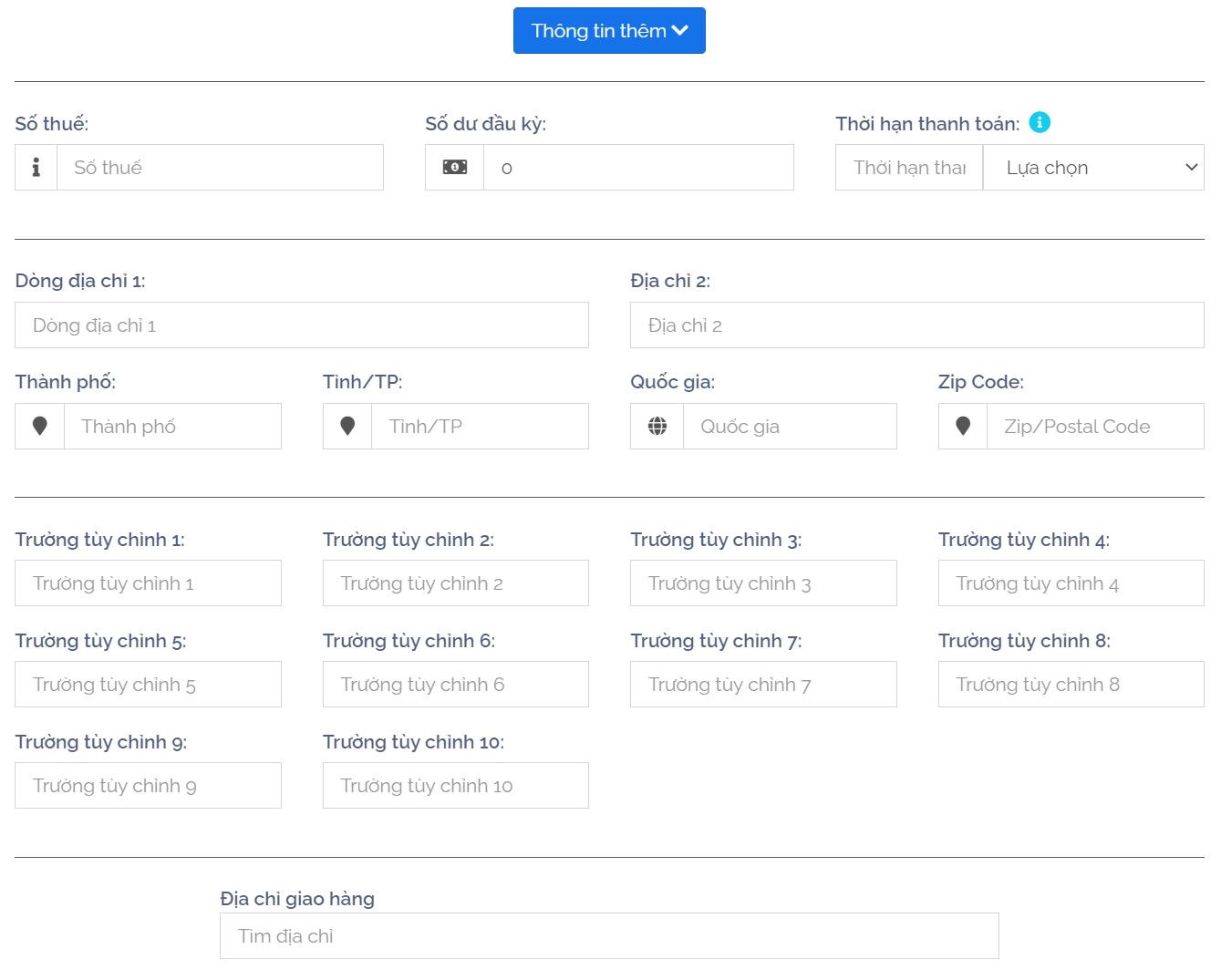Click the Trường tùy chỉnh 10 input

(x=456, y=786)
